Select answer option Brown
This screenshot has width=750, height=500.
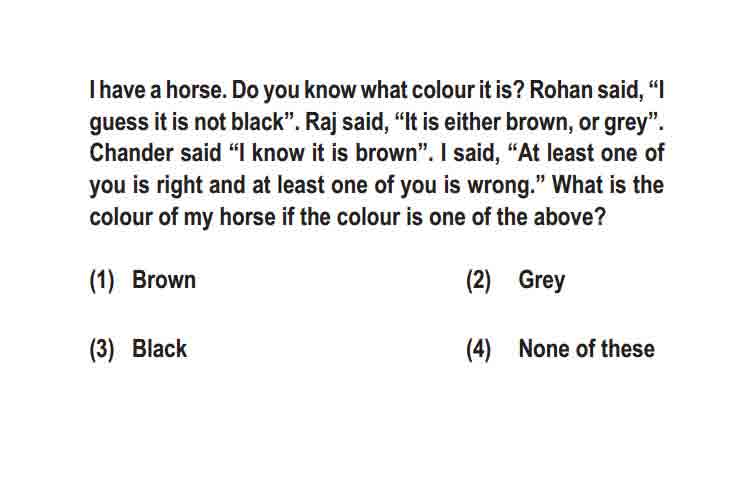164,280
